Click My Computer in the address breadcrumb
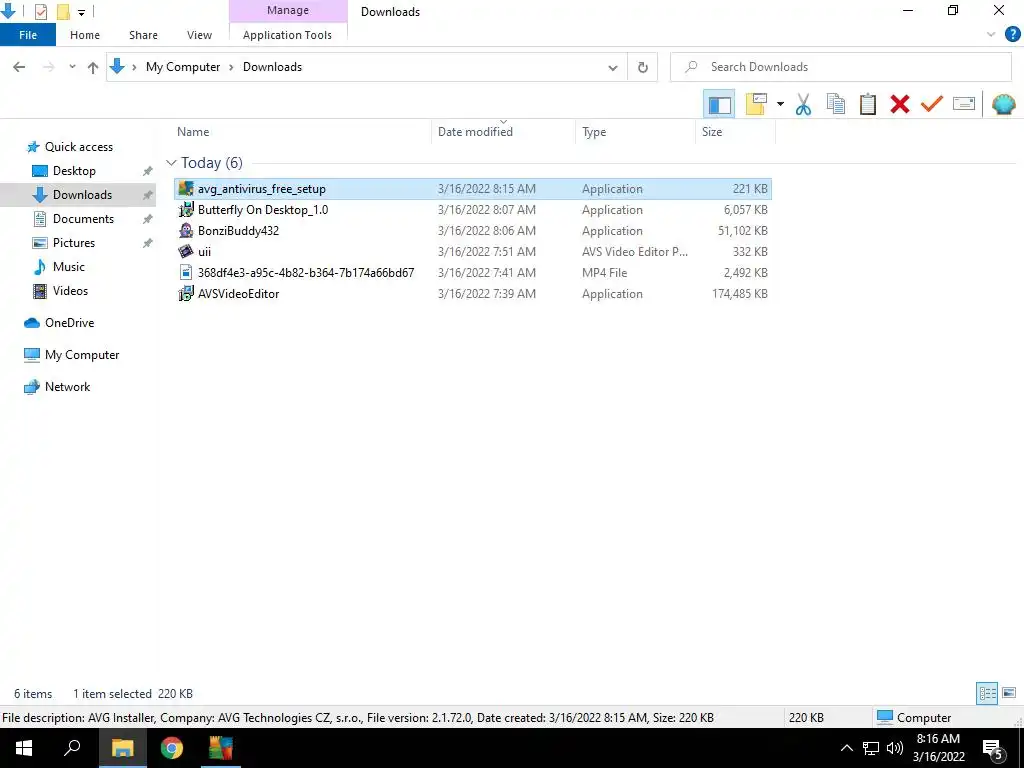 pos(183,67)
